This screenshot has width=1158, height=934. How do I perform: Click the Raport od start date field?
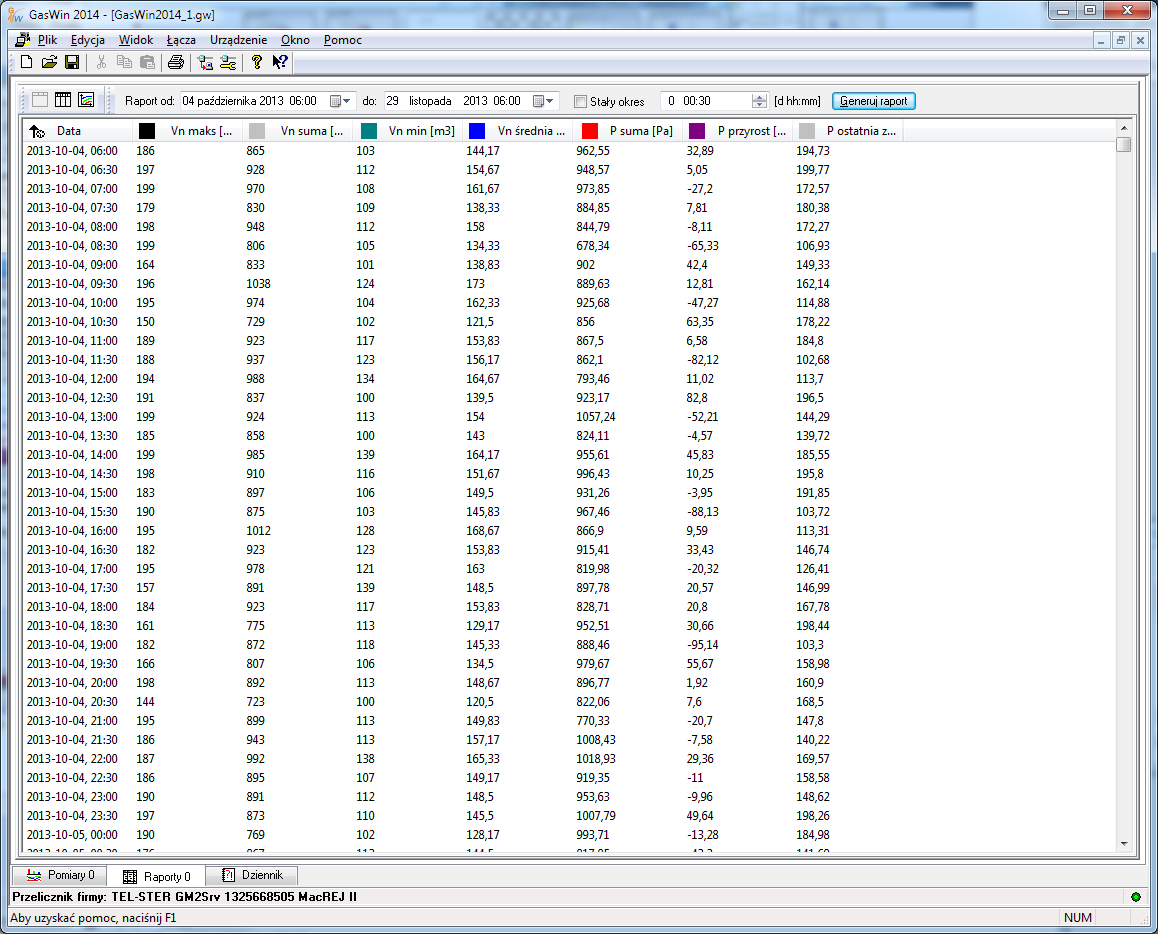click(268, 101)
